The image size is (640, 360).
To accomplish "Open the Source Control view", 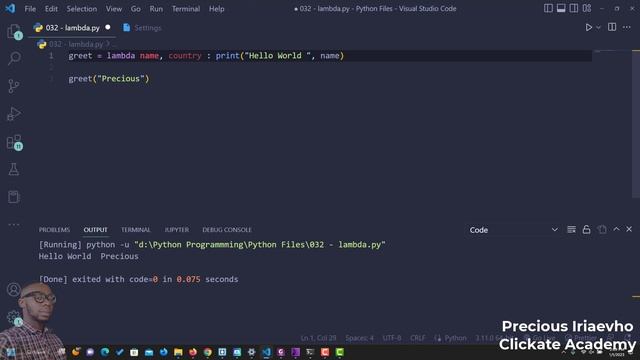I will click(x=14, y=86).
